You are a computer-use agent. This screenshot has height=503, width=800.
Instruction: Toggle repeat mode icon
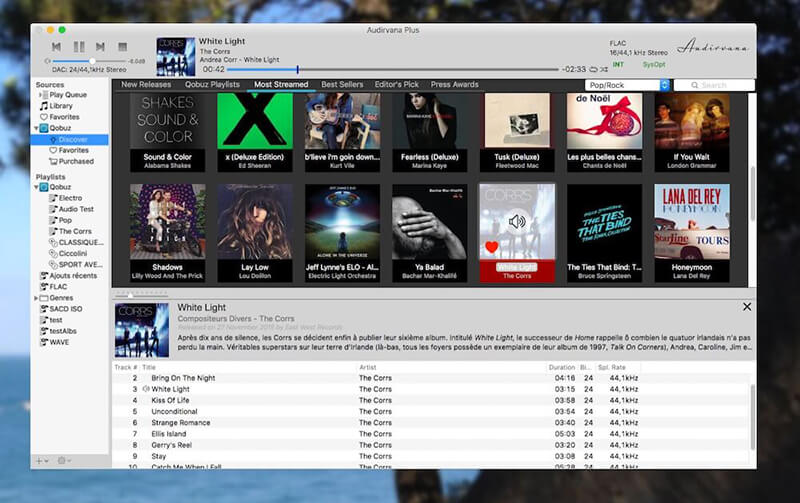[593, 69]
